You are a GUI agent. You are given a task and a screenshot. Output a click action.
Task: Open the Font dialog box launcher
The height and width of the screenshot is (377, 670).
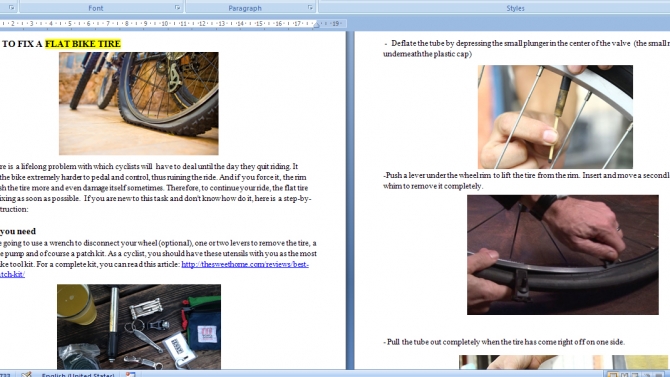click(177, 8)
